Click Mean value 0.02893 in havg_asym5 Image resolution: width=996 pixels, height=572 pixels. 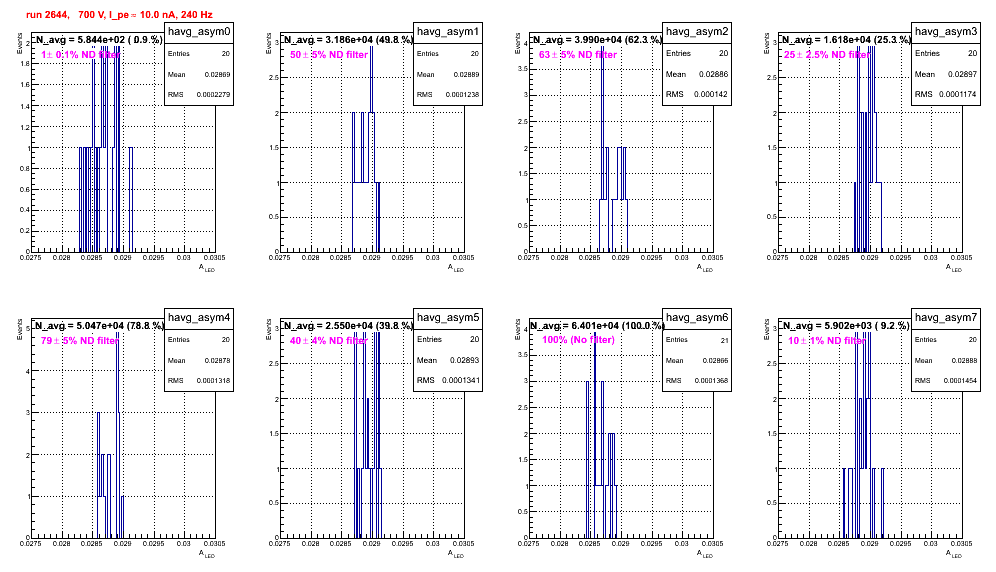[x=464, y=360]
